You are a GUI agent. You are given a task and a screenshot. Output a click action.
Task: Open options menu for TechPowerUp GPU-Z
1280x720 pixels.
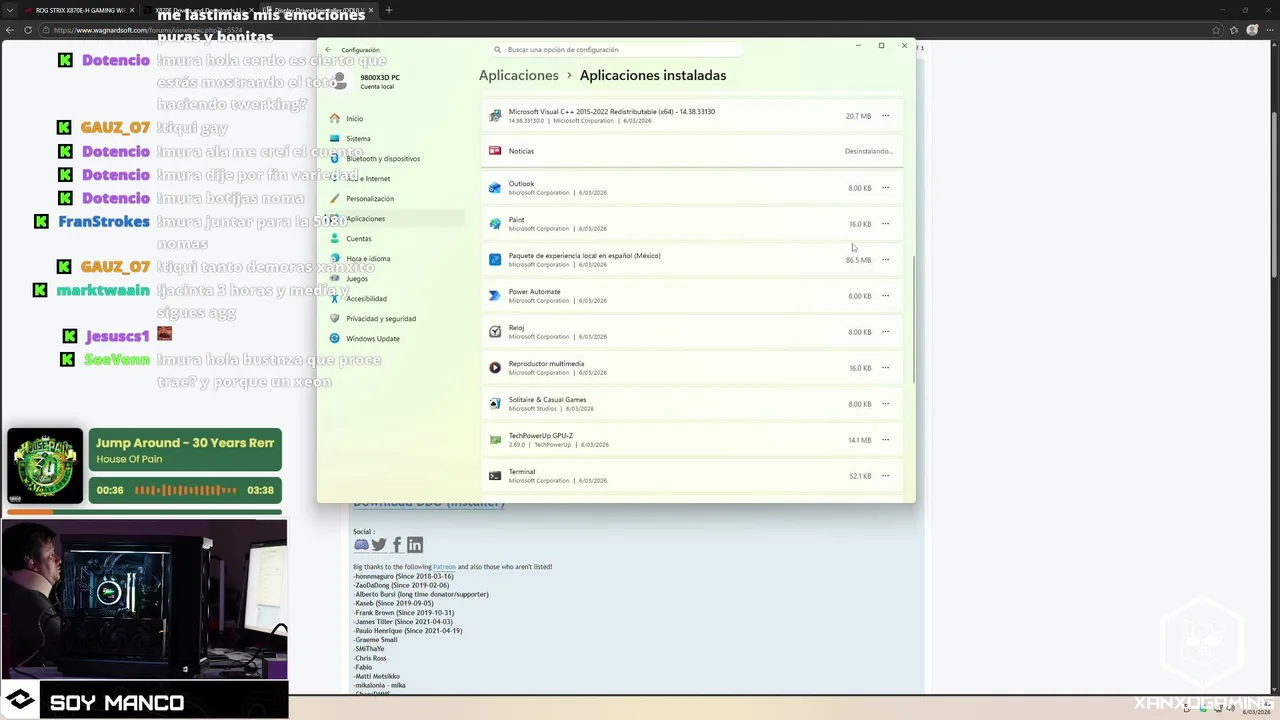pyautogui.click(x=885, y=440)
